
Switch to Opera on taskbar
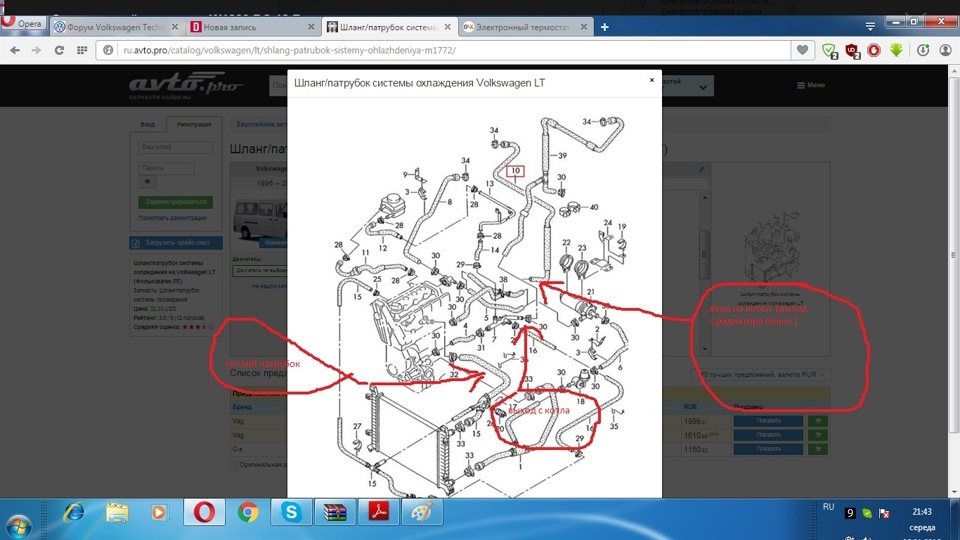click(204, 512)
